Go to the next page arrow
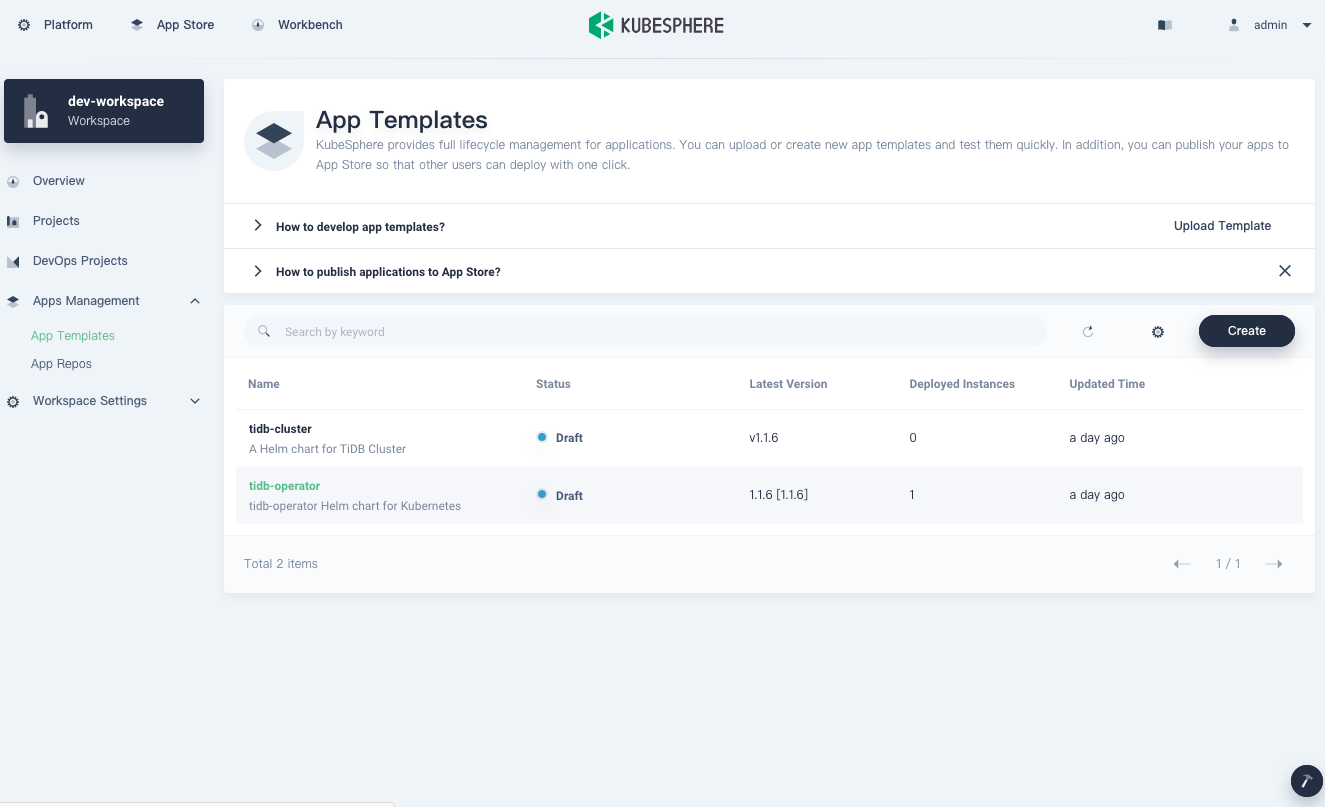 coord(1274,564)
